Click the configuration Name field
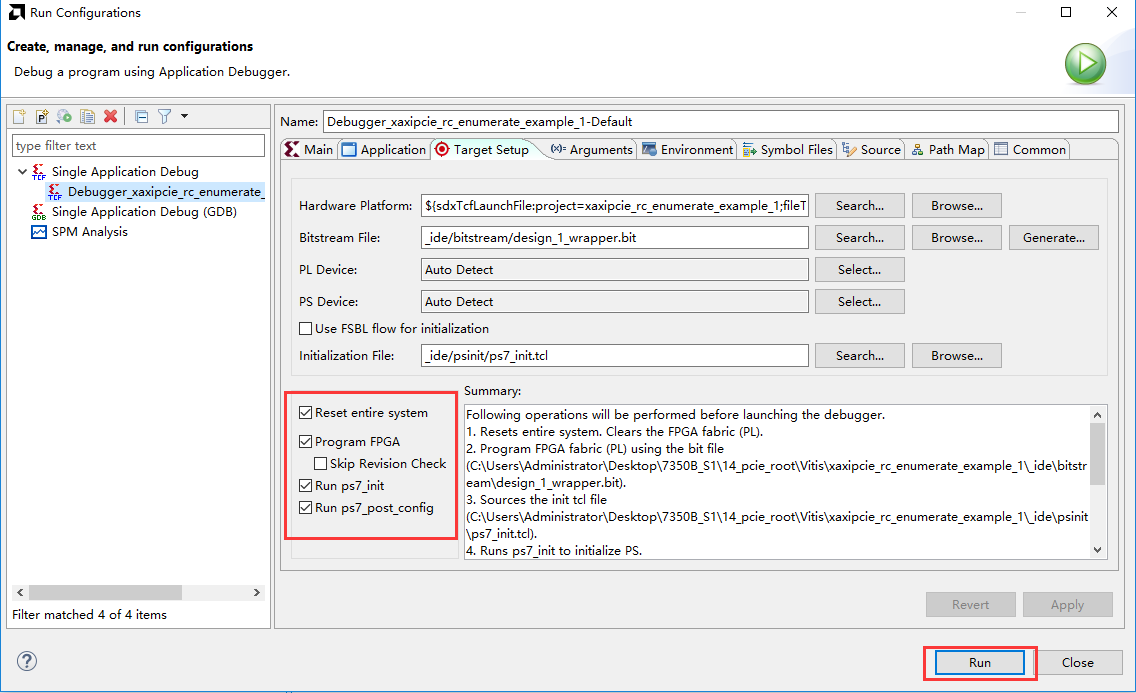The image size is (1136, 693). tap(720, 122)
